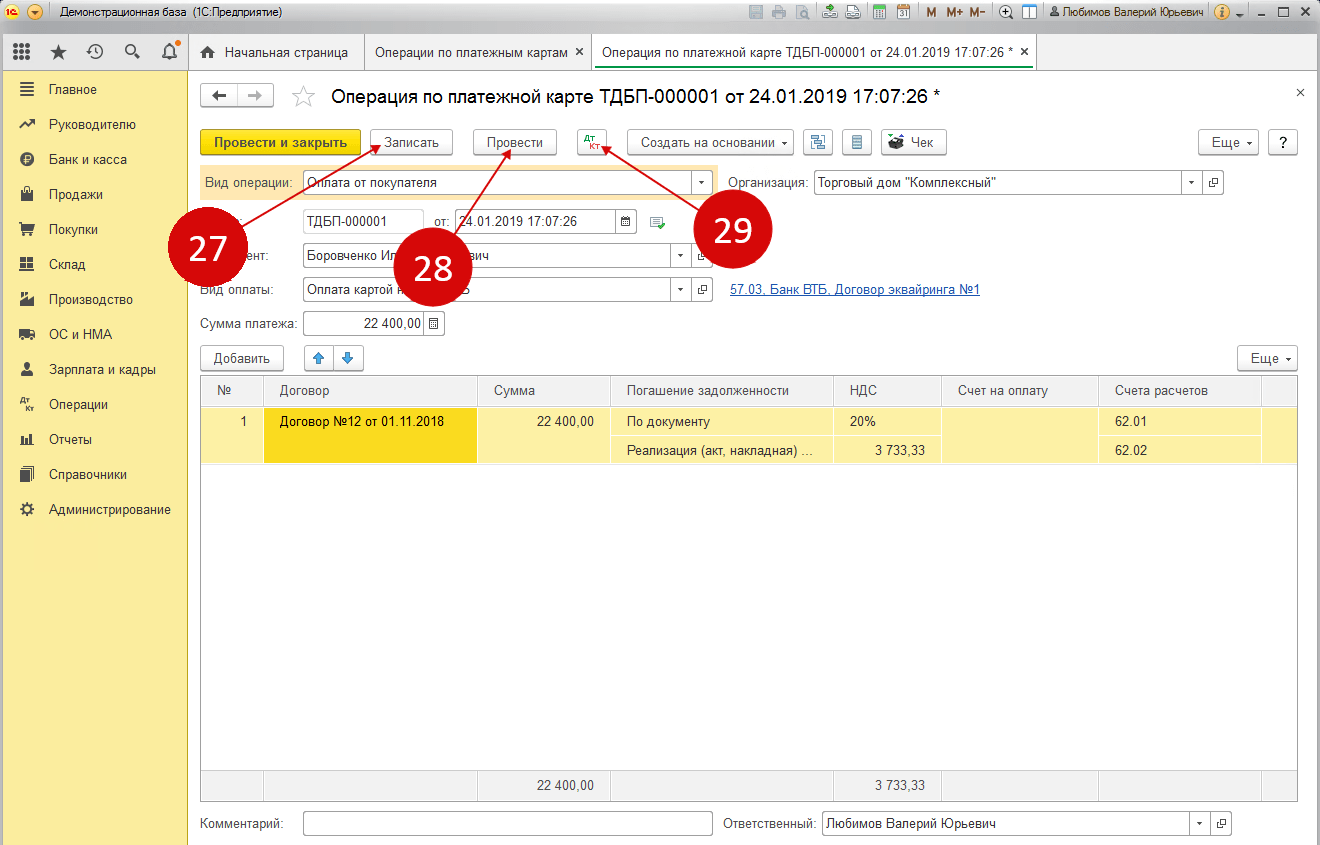Expand the Вид операции dropdown

(x=701, y=183)
